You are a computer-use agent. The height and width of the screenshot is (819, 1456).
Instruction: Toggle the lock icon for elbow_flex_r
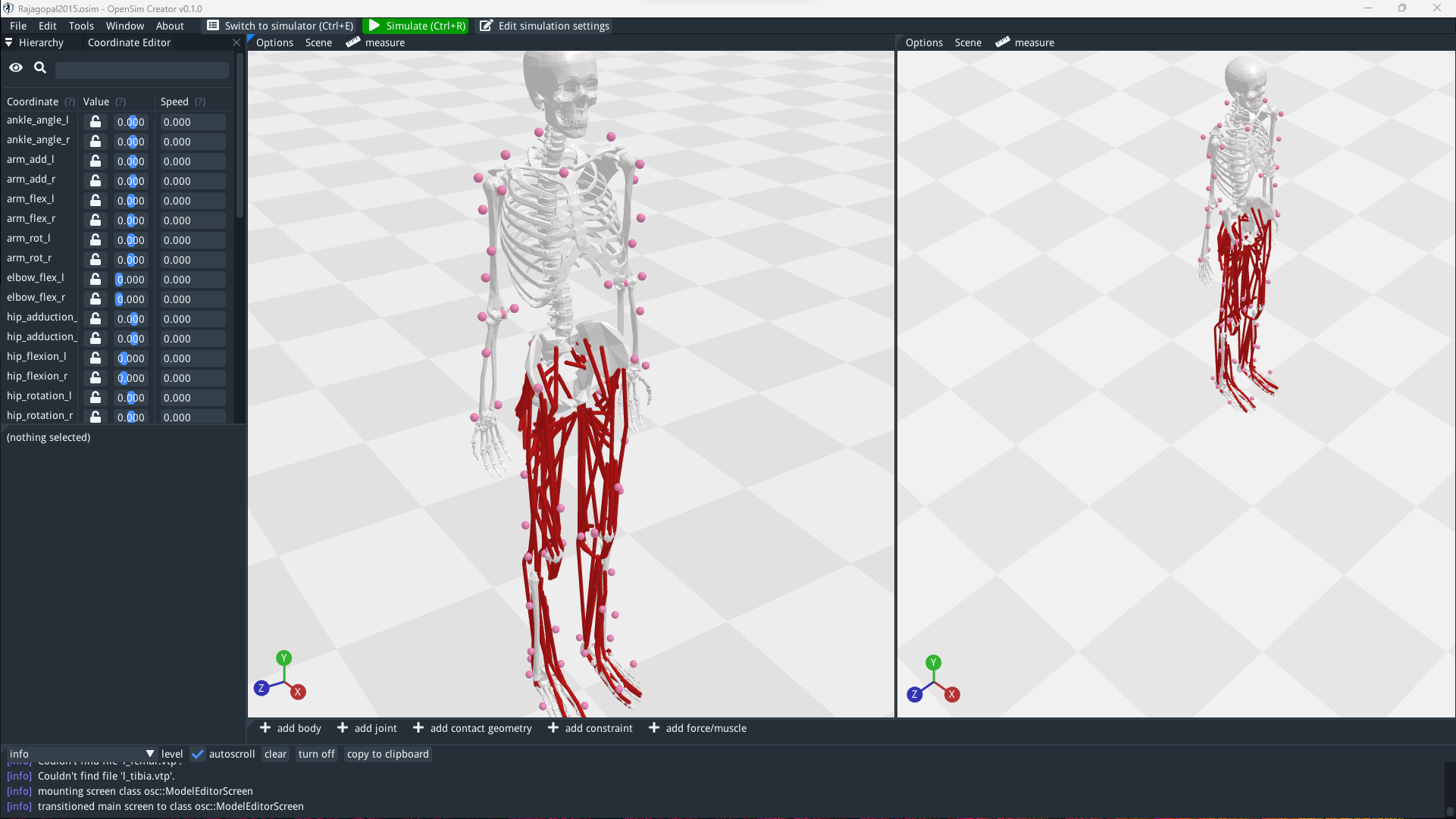pyautogui.click(x=96, y=299)
